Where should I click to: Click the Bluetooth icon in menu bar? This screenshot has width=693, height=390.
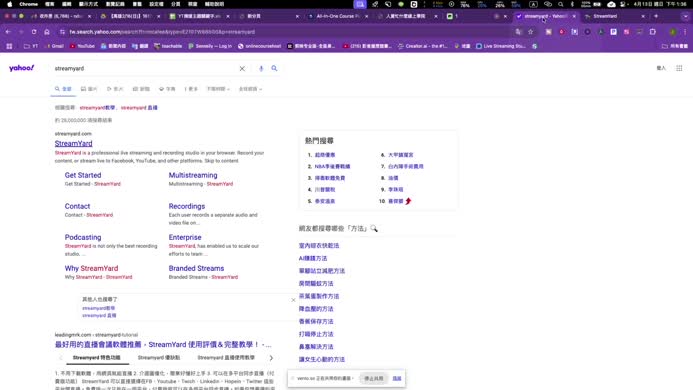coord(572,4)
